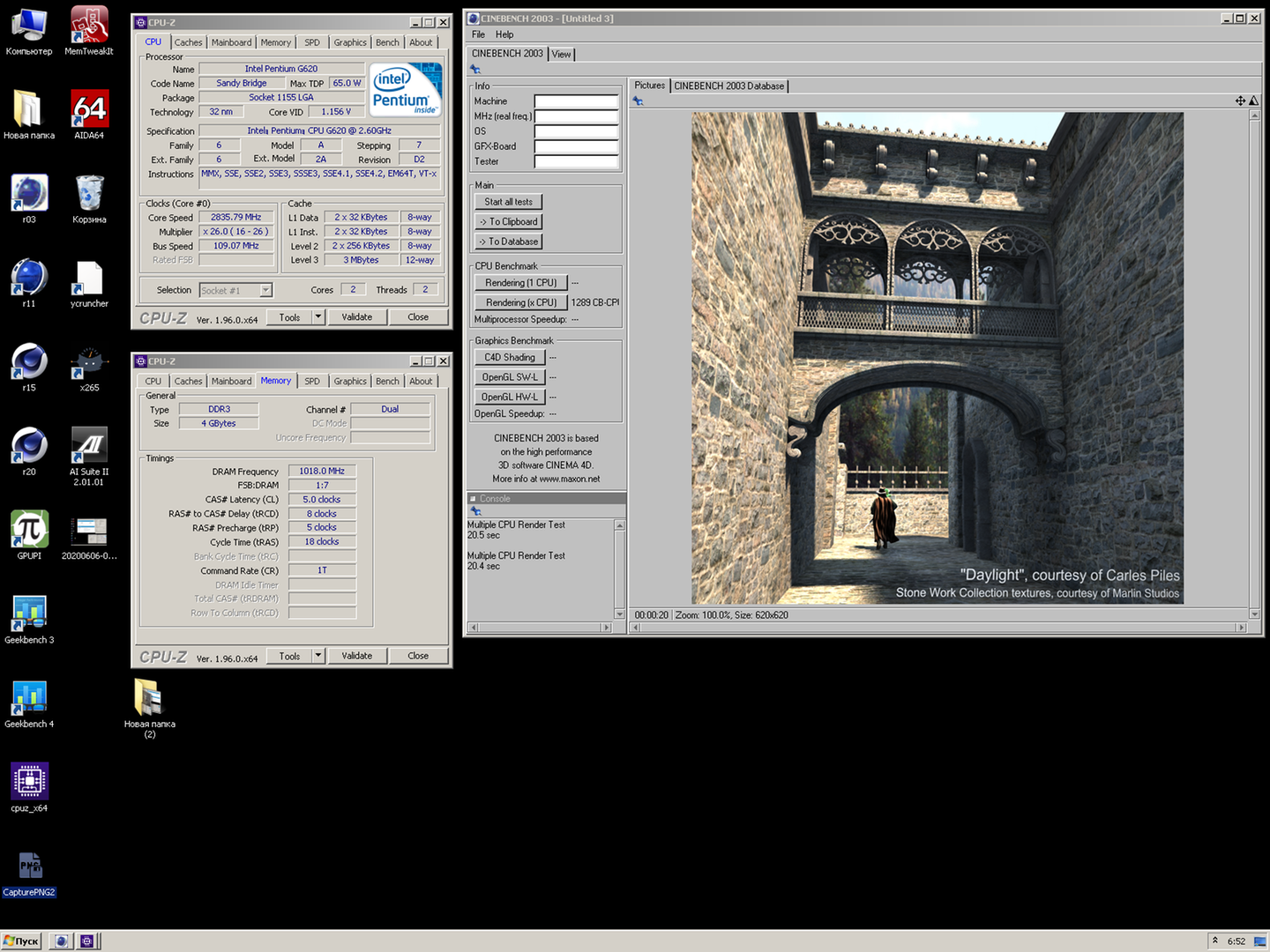This screenshot has width=1270, height=952.
Task: Open the ycruncher desktop icon
Action: point(89,283)
